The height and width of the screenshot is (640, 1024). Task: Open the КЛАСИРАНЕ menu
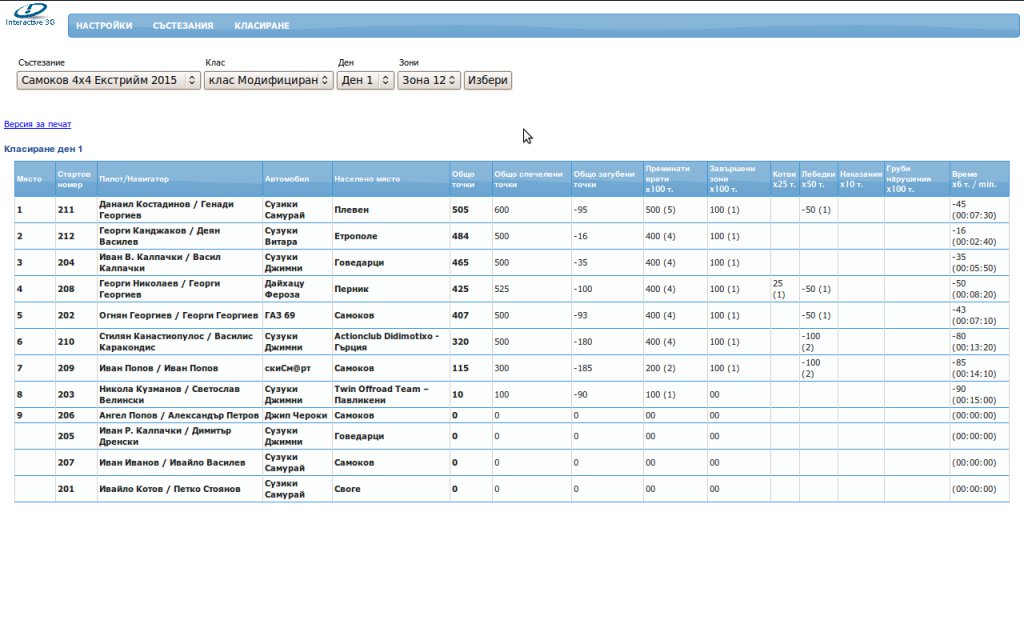(x=262, y=26)
